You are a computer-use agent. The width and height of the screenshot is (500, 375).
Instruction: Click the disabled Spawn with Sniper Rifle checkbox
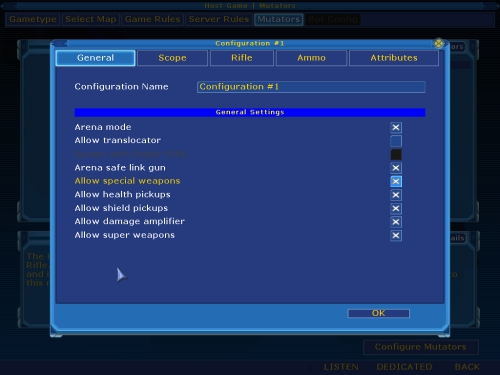(x=396, y=154)
